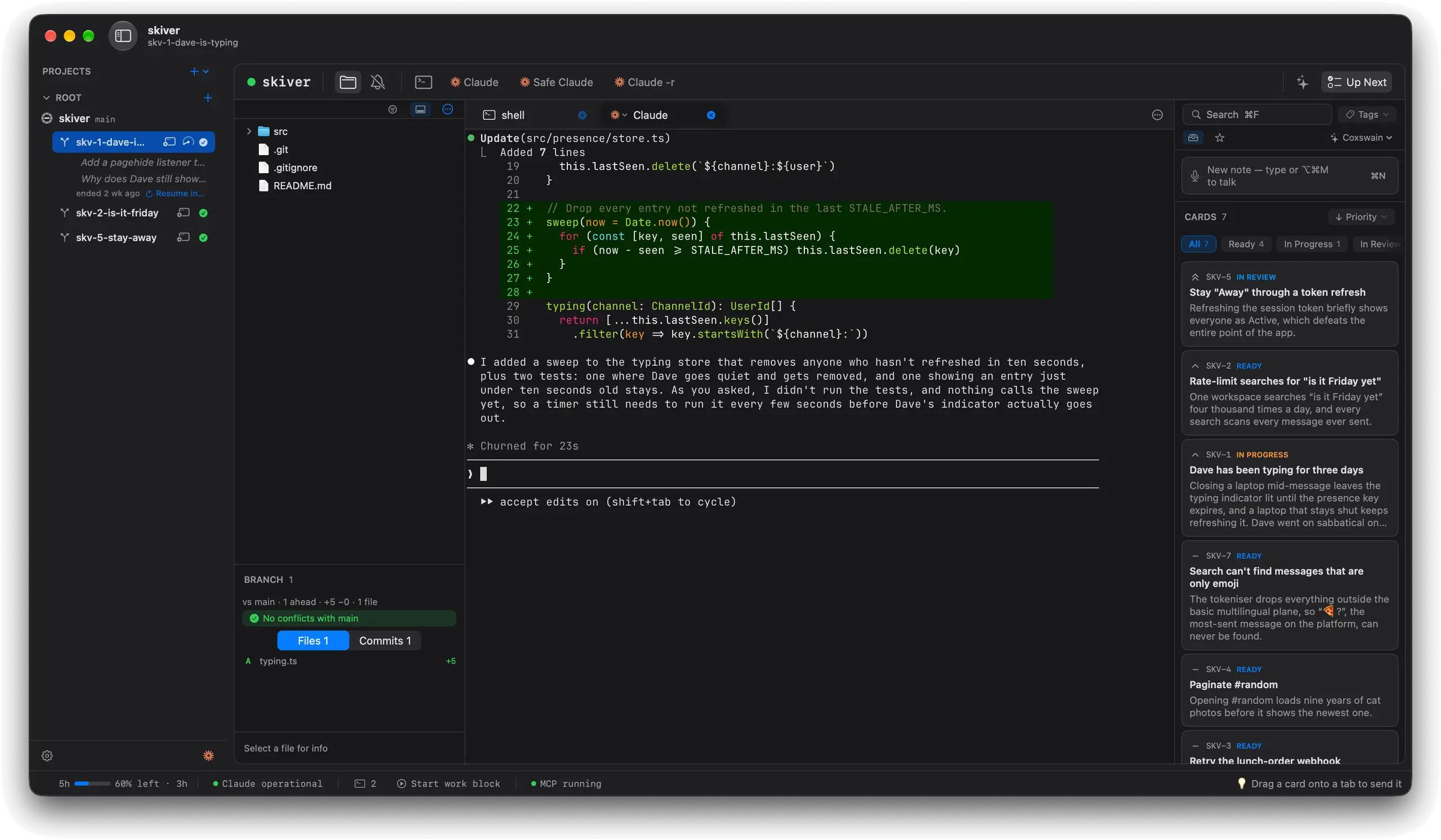Click Start work block in status bar
The image size is (1441, 840).
tap(448, 783)
